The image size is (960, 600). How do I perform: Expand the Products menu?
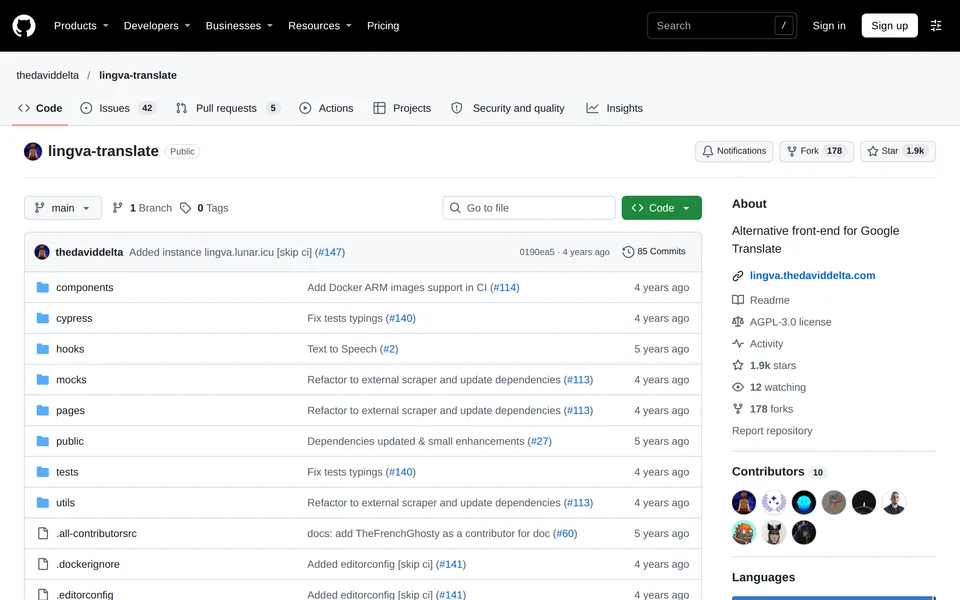pos(81,26)
